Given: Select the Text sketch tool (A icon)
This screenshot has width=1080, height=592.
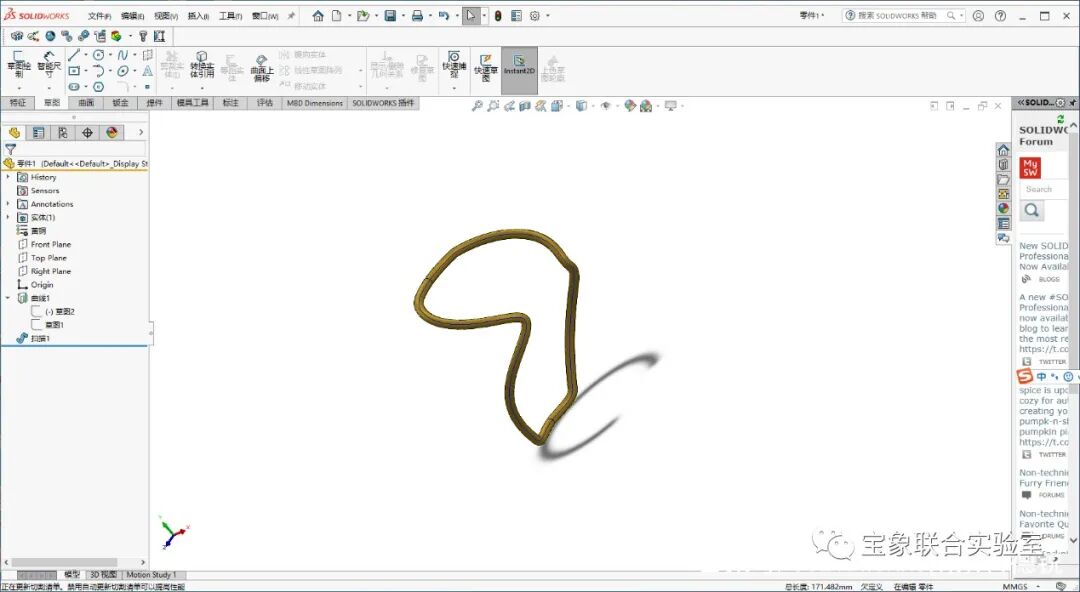Looking at the screenshot, I should coord(147,71).
